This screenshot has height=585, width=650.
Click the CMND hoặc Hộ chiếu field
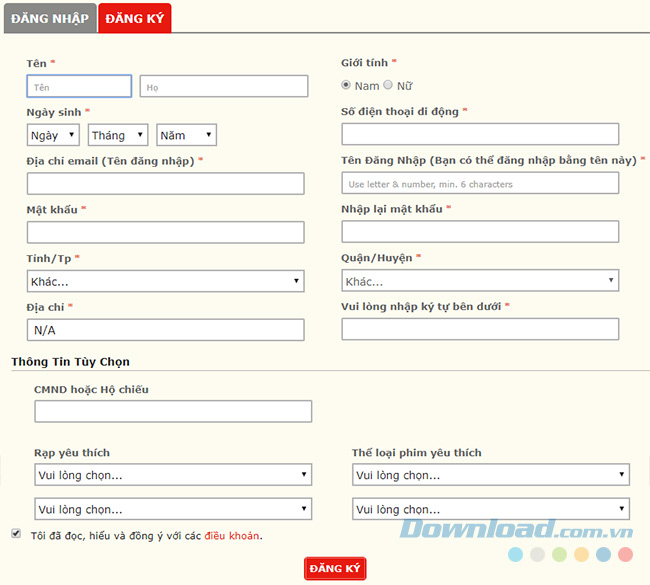pos(173,411)
